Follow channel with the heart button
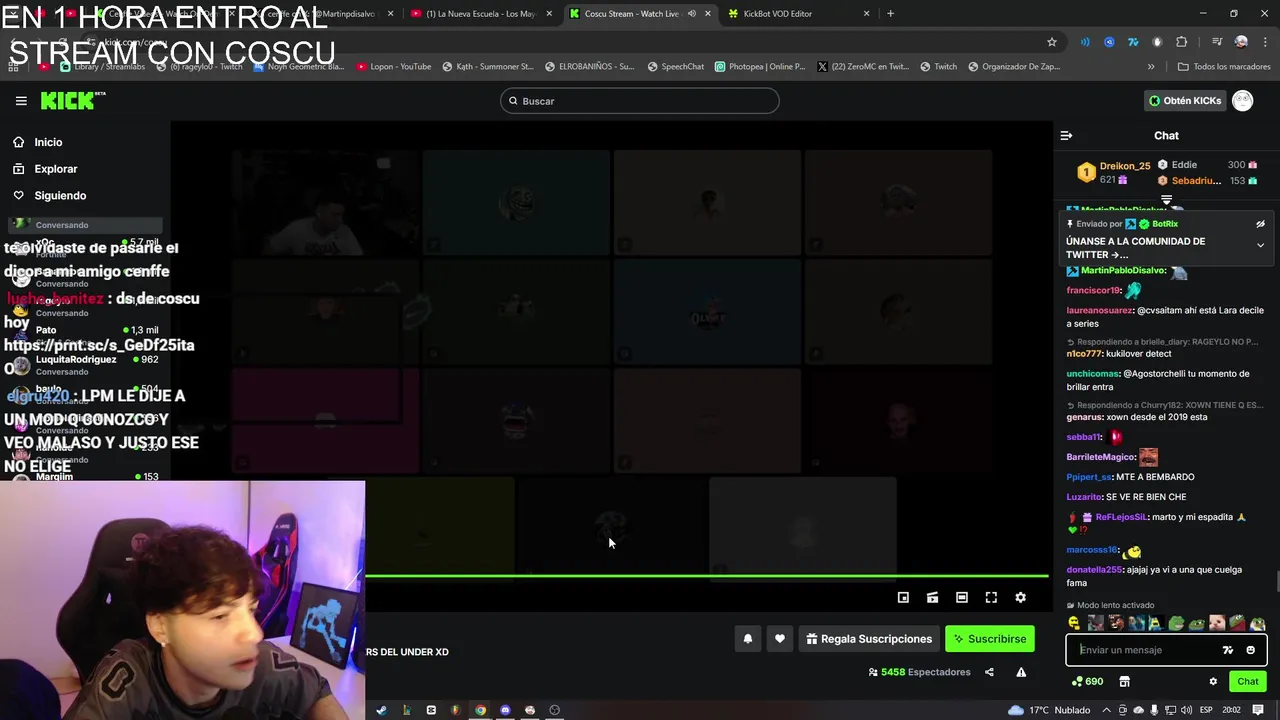The image size is (1280, 720). (x=780, y=639)
